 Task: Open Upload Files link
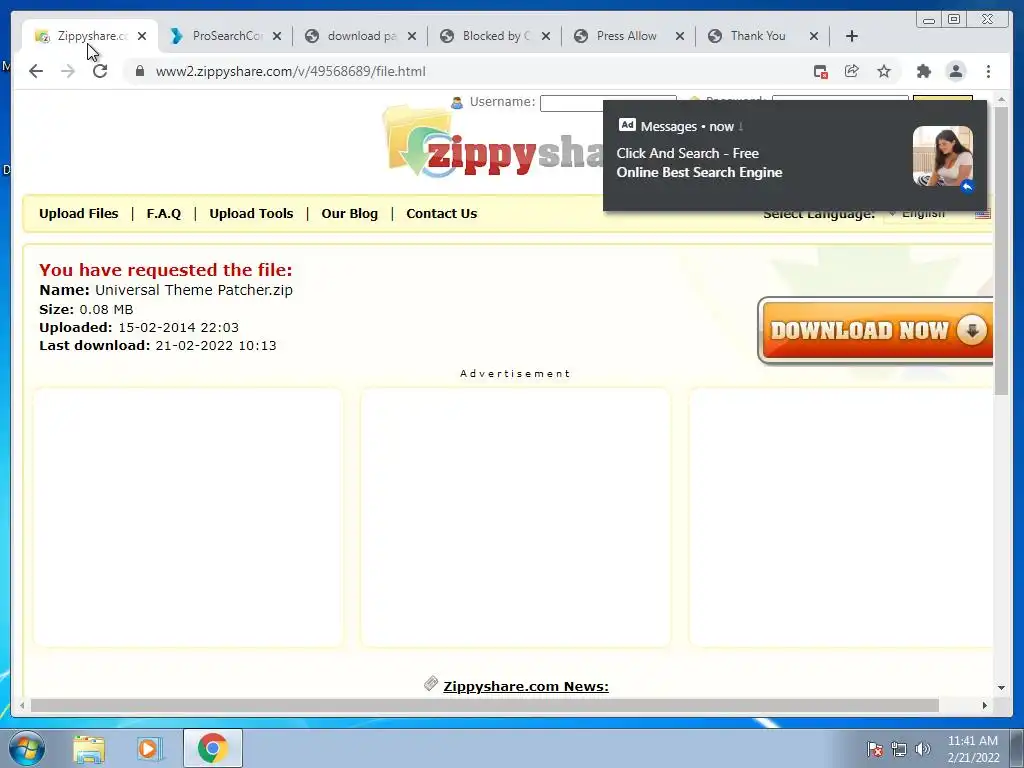[x=78, y=214]
